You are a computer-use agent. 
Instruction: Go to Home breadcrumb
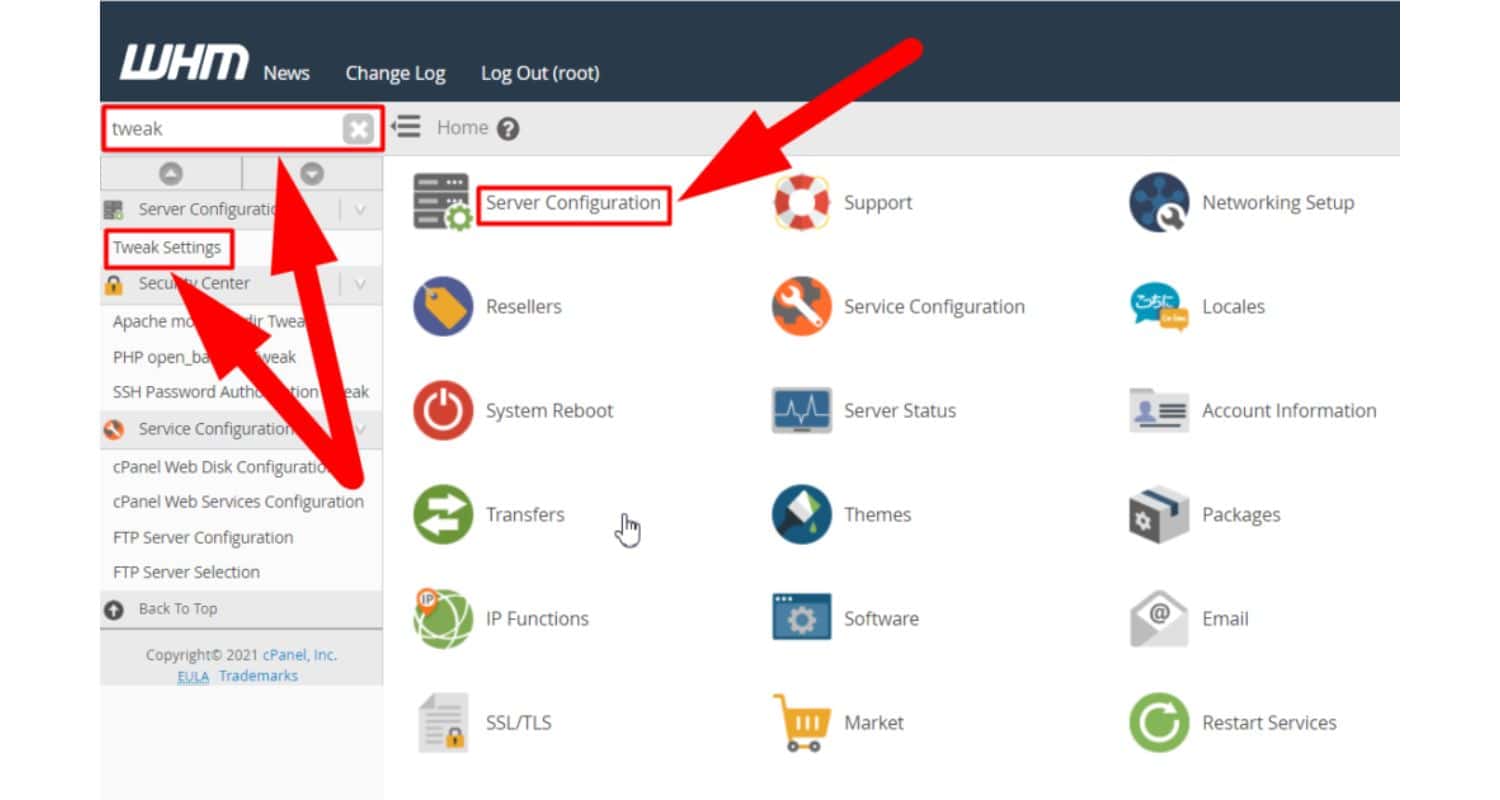click(462, 128)
